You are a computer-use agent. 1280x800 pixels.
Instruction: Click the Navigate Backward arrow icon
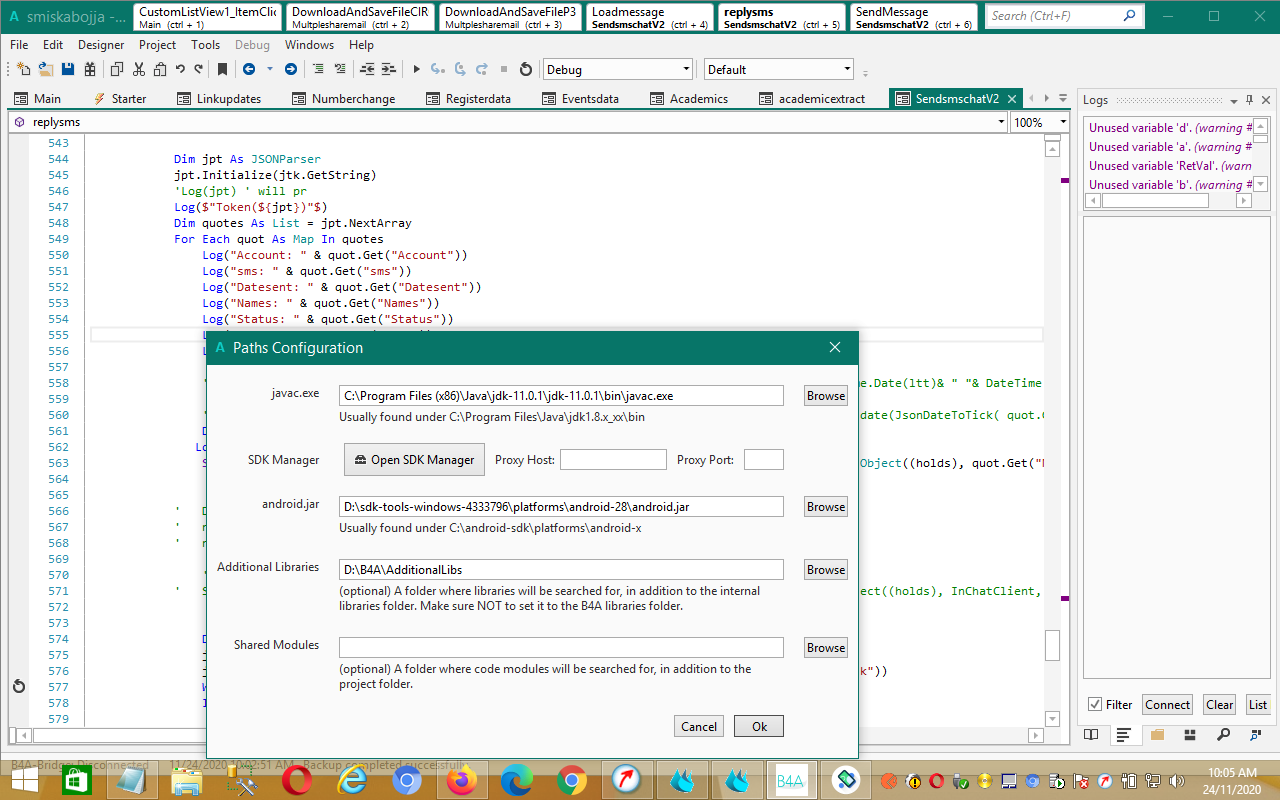pos(248,69)
